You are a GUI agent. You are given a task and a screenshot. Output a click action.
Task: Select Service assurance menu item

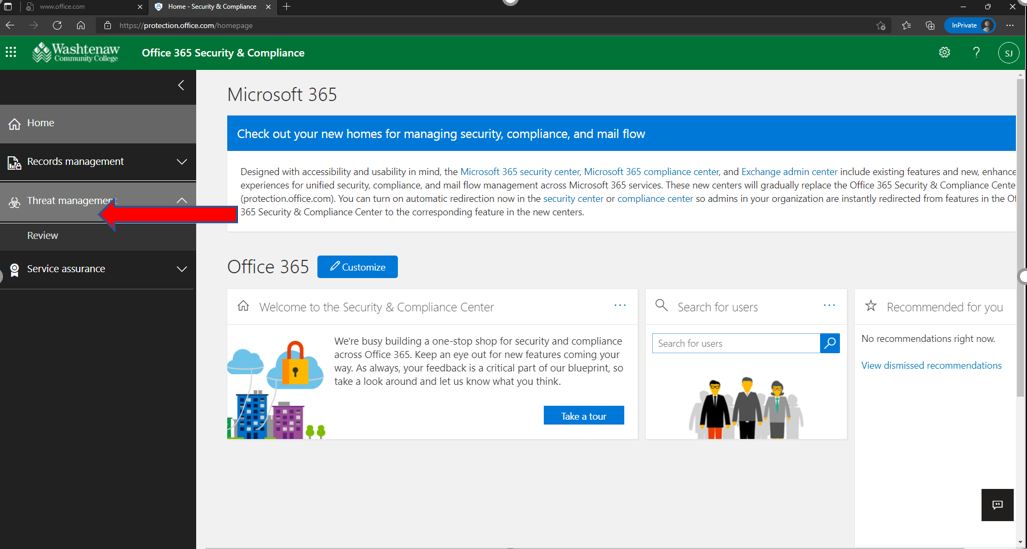[98, 269]
